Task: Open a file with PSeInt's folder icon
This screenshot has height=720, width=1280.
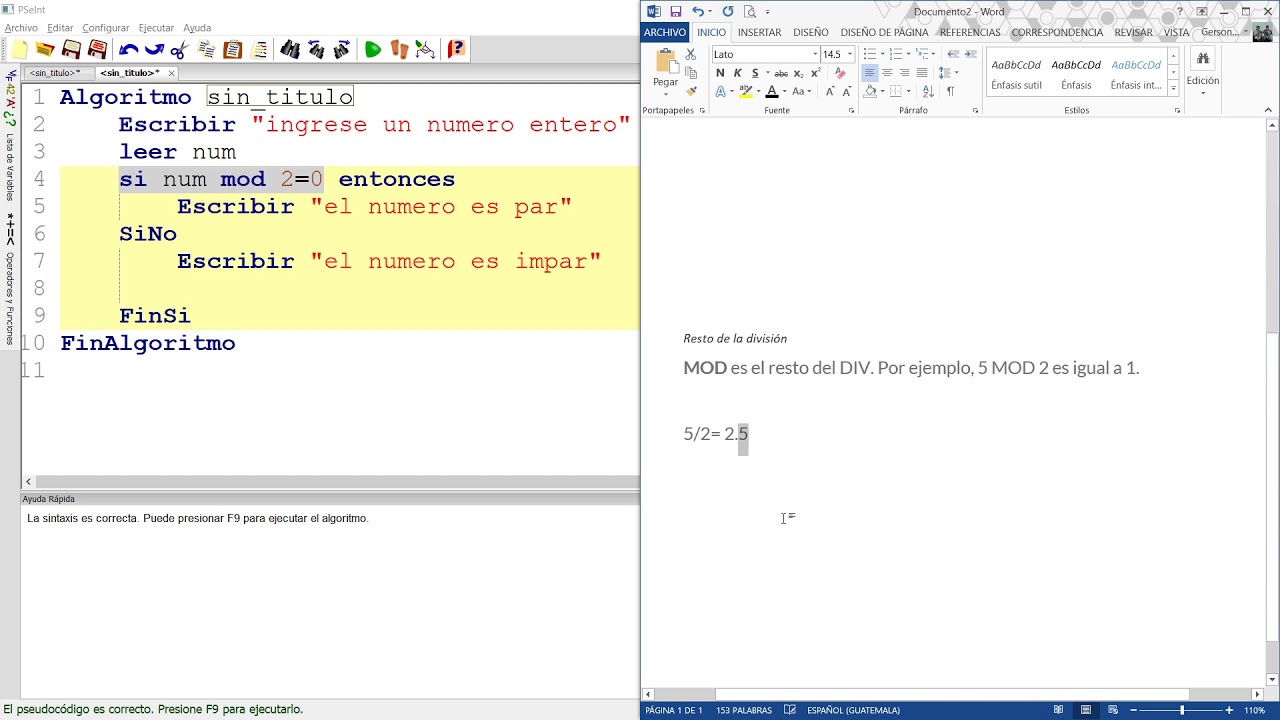Action: pyautogui.click(x=45, y=49)
